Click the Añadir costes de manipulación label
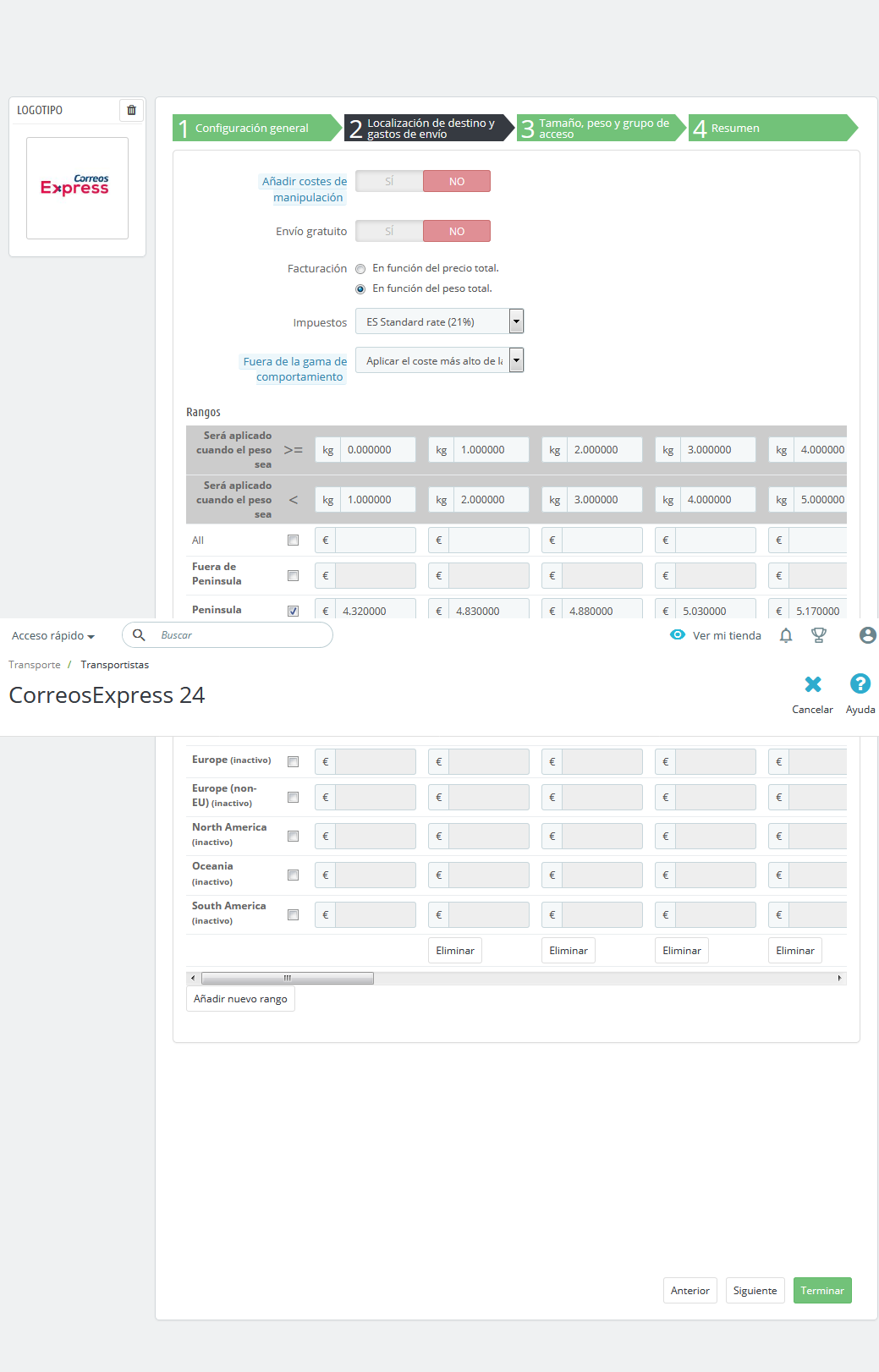879x1372 pixels. point(305,189)
